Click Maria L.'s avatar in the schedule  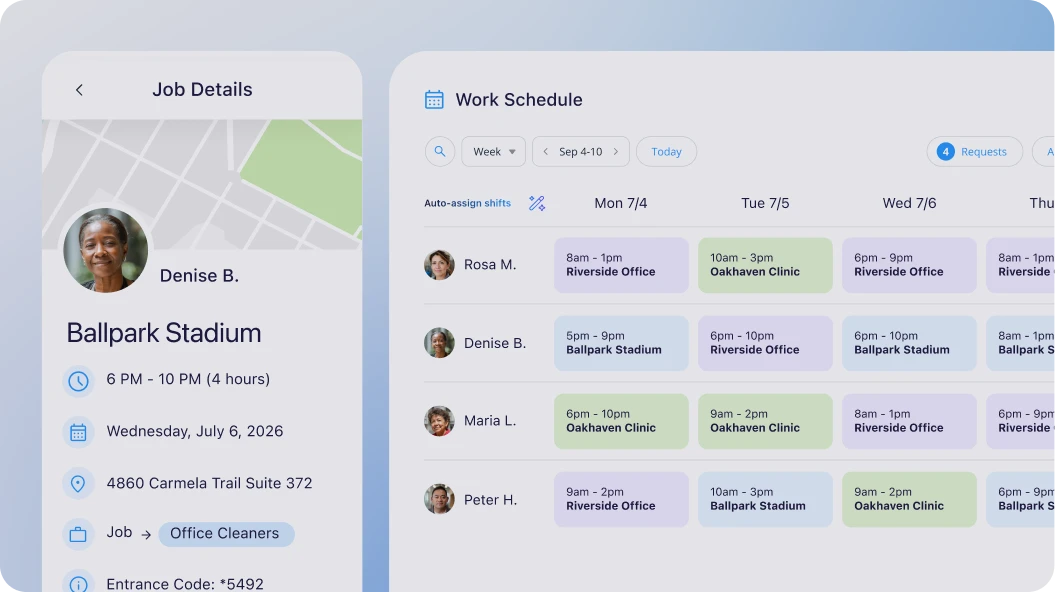pos(439,421)
